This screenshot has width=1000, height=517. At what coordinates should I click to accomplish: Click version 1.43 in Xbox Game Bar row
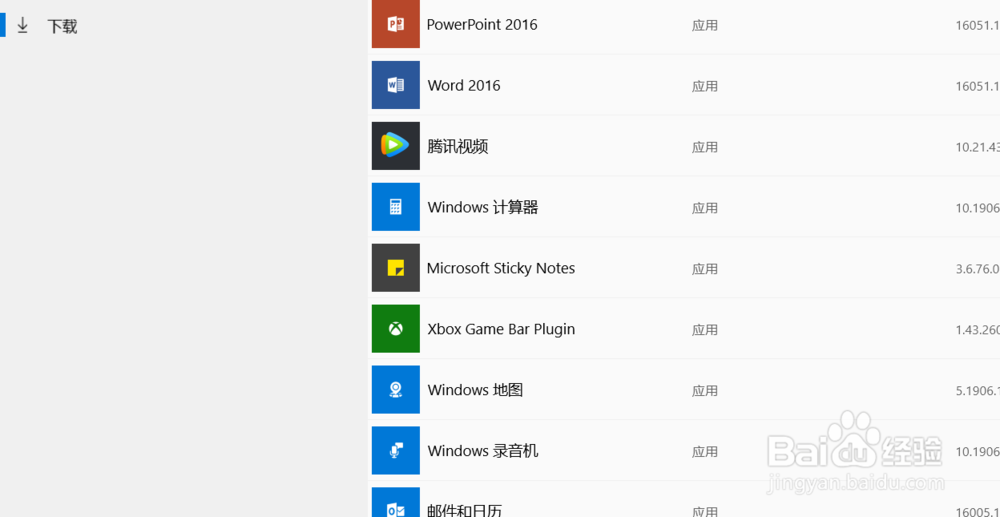pos(977,330)
